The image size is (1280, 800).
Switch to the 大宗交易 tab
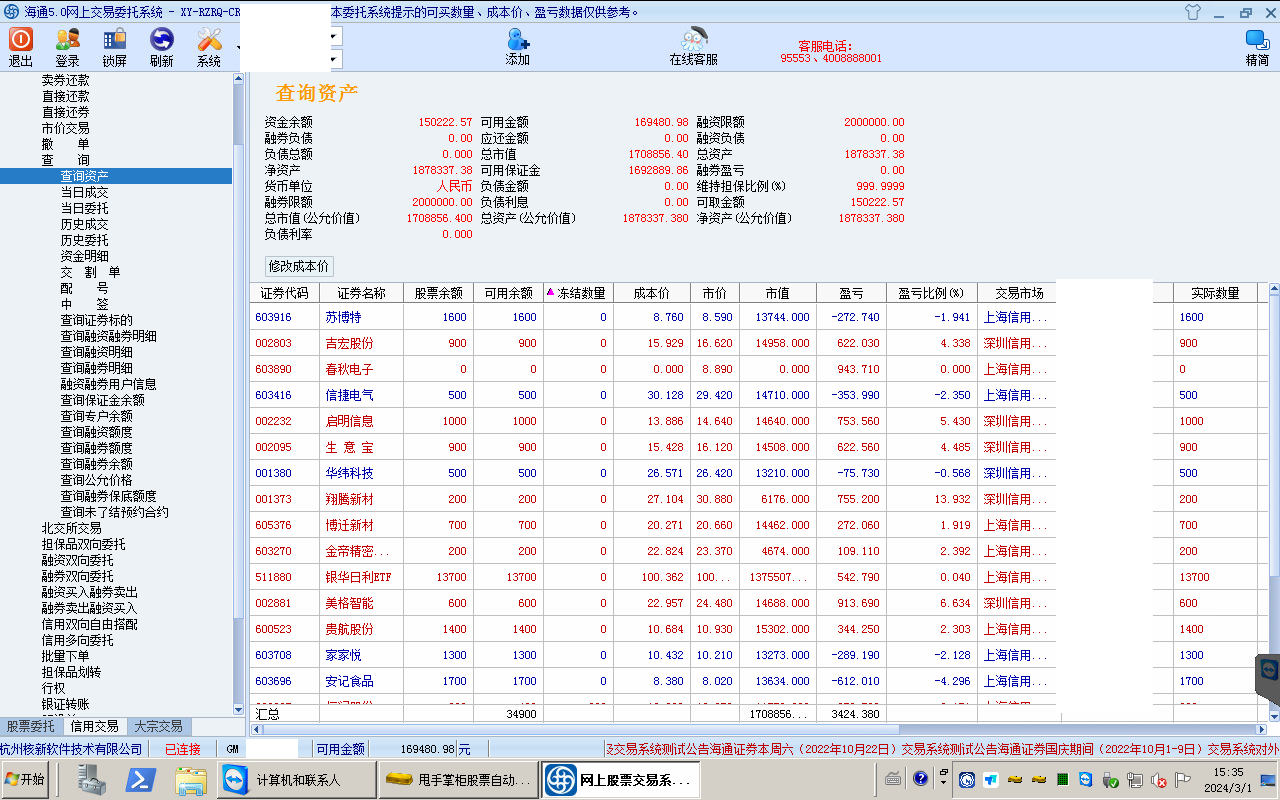pyautogui.click(x=158, y=726)
